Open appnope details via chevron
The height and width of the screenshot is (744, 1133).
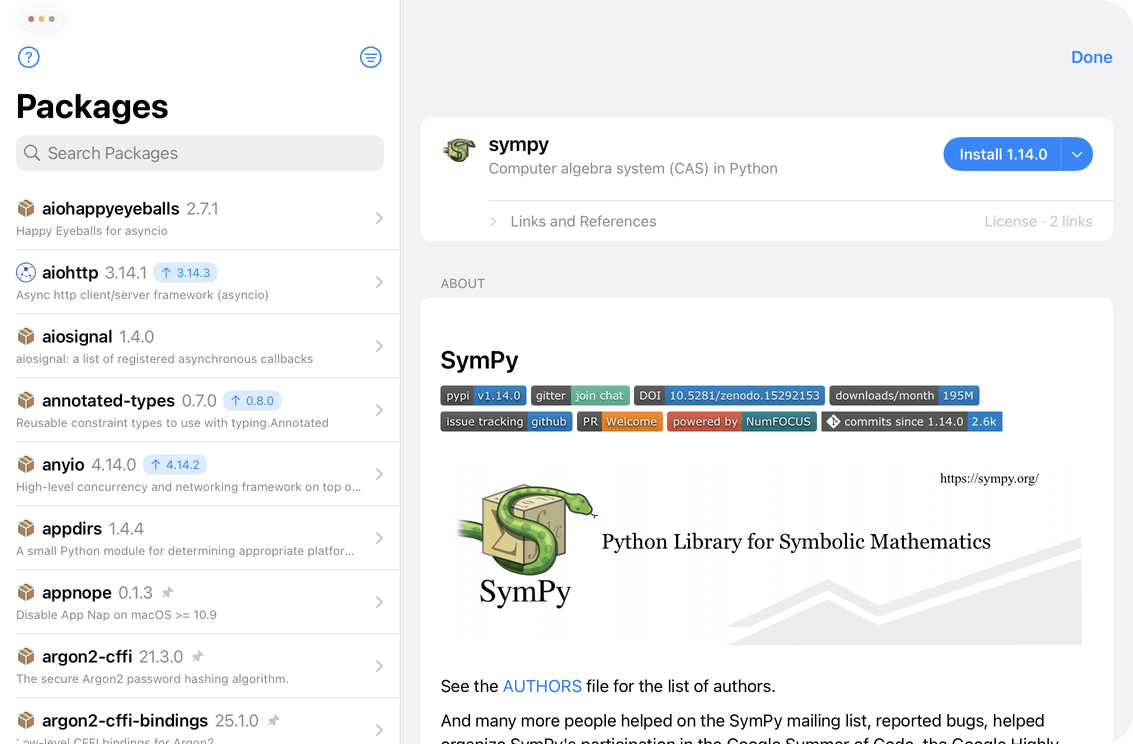(x=379, y=602)
